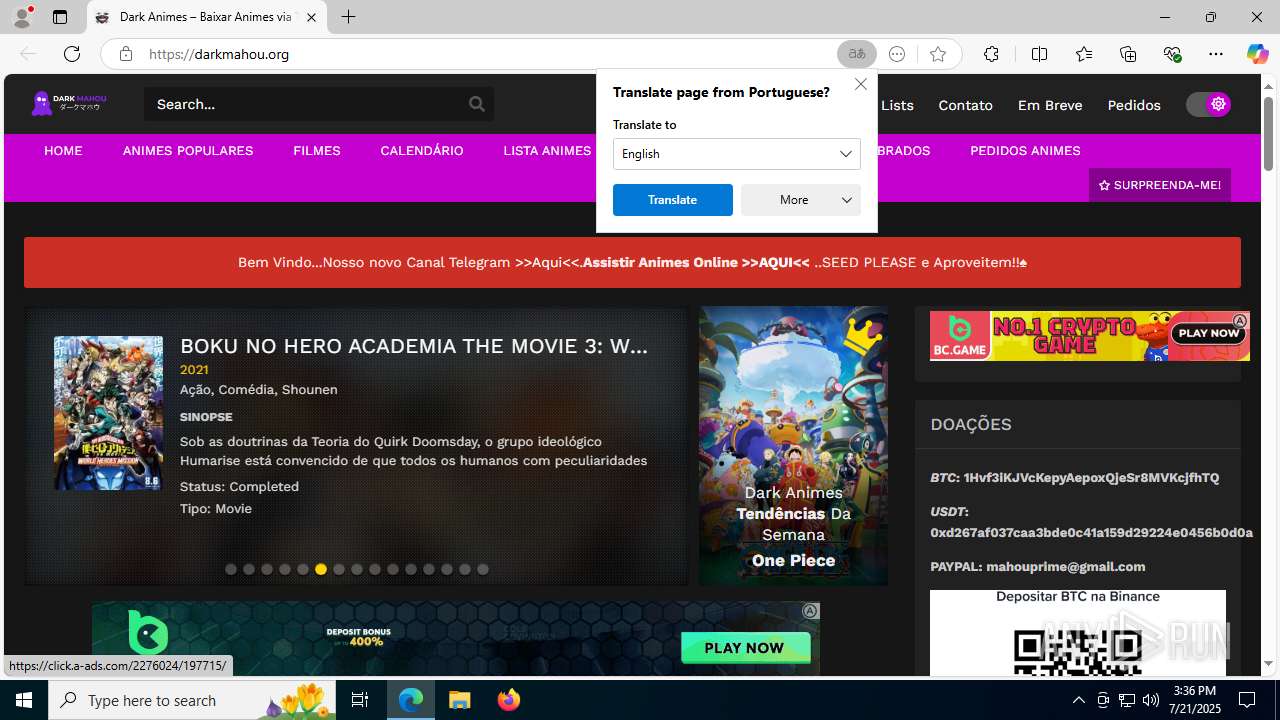
Task: Click the search magnifier on the site
Action: click(477, 104)
